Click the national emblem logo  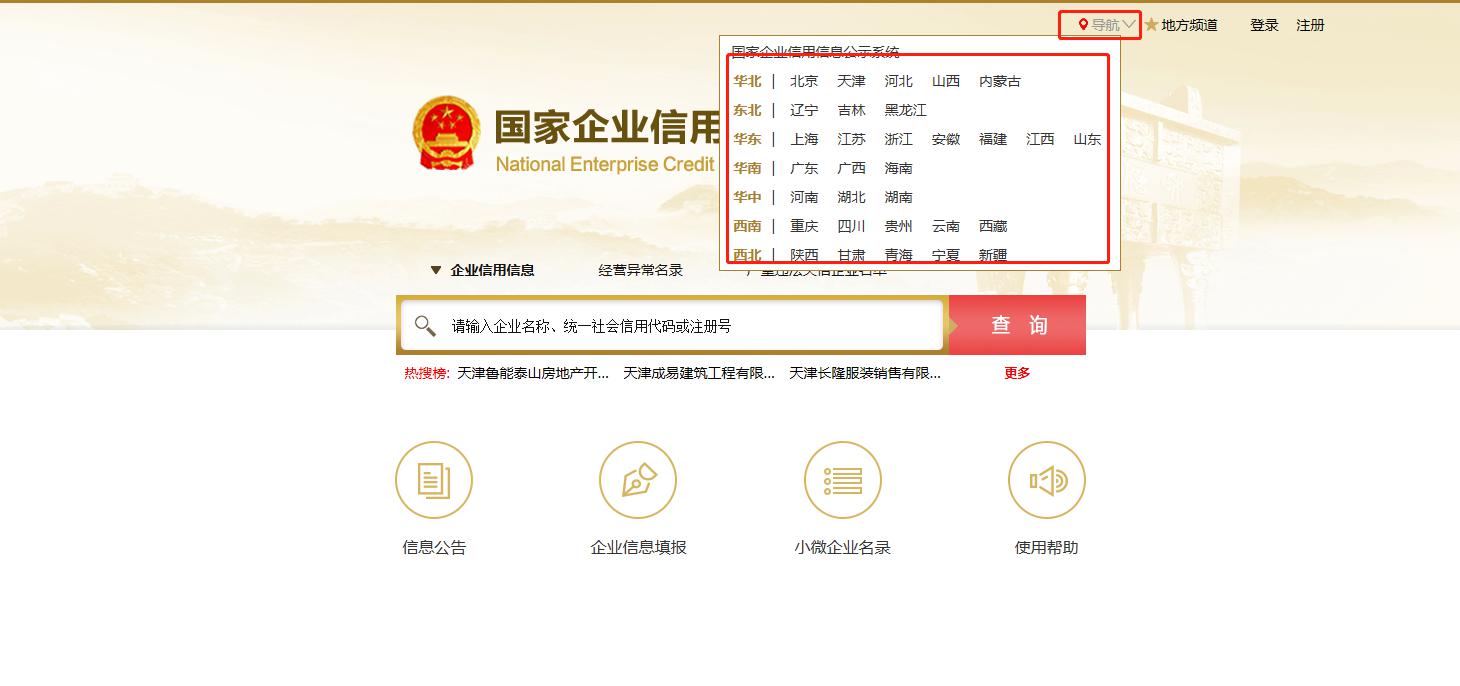point(447,134)
